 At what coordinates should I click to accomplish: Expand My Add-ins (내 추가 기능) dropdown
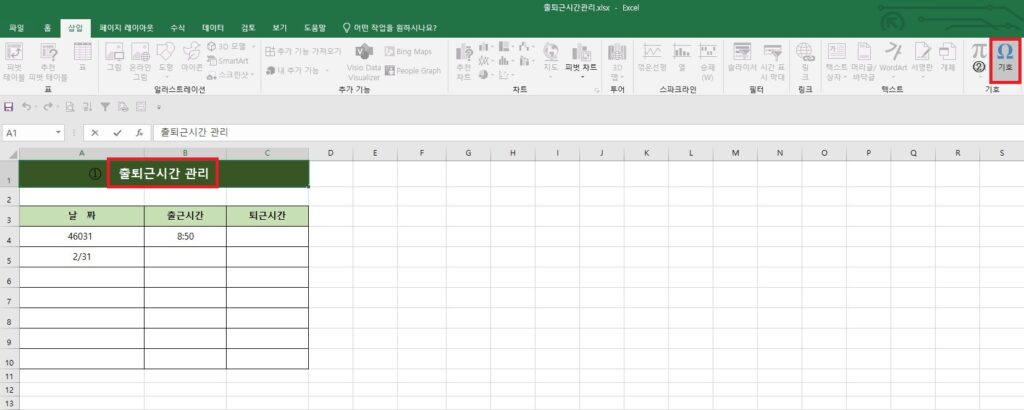pos(327,71)
